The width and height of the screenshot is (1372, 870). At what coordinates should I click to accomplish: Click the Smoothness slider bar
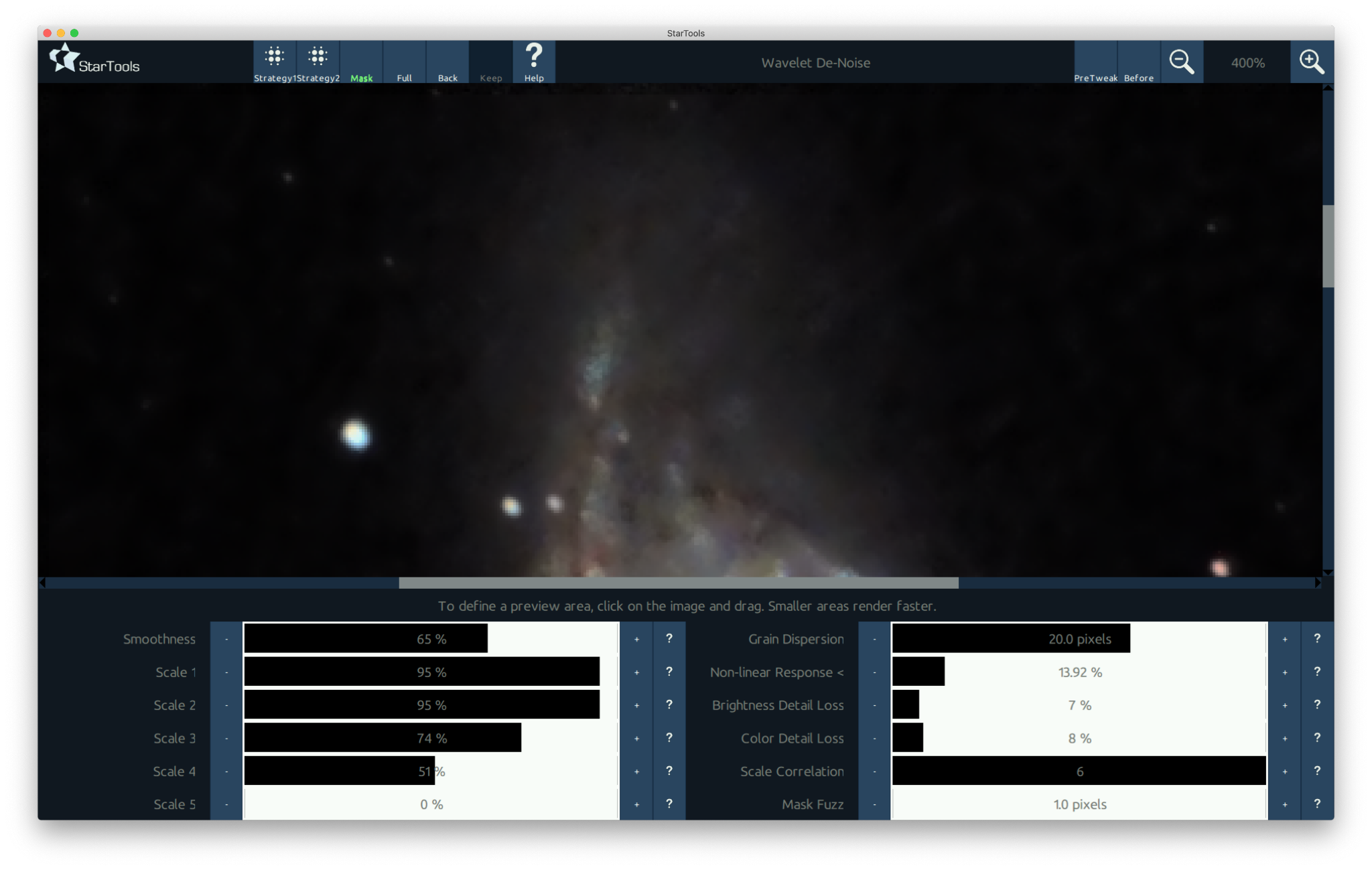[431, 639]
